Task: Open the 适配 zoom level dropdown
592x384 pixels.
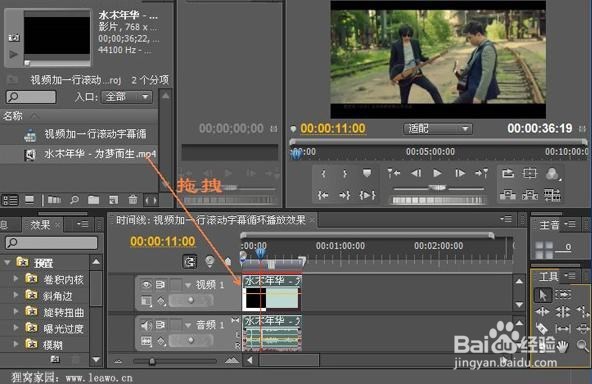Action: [x=437, y=129]
